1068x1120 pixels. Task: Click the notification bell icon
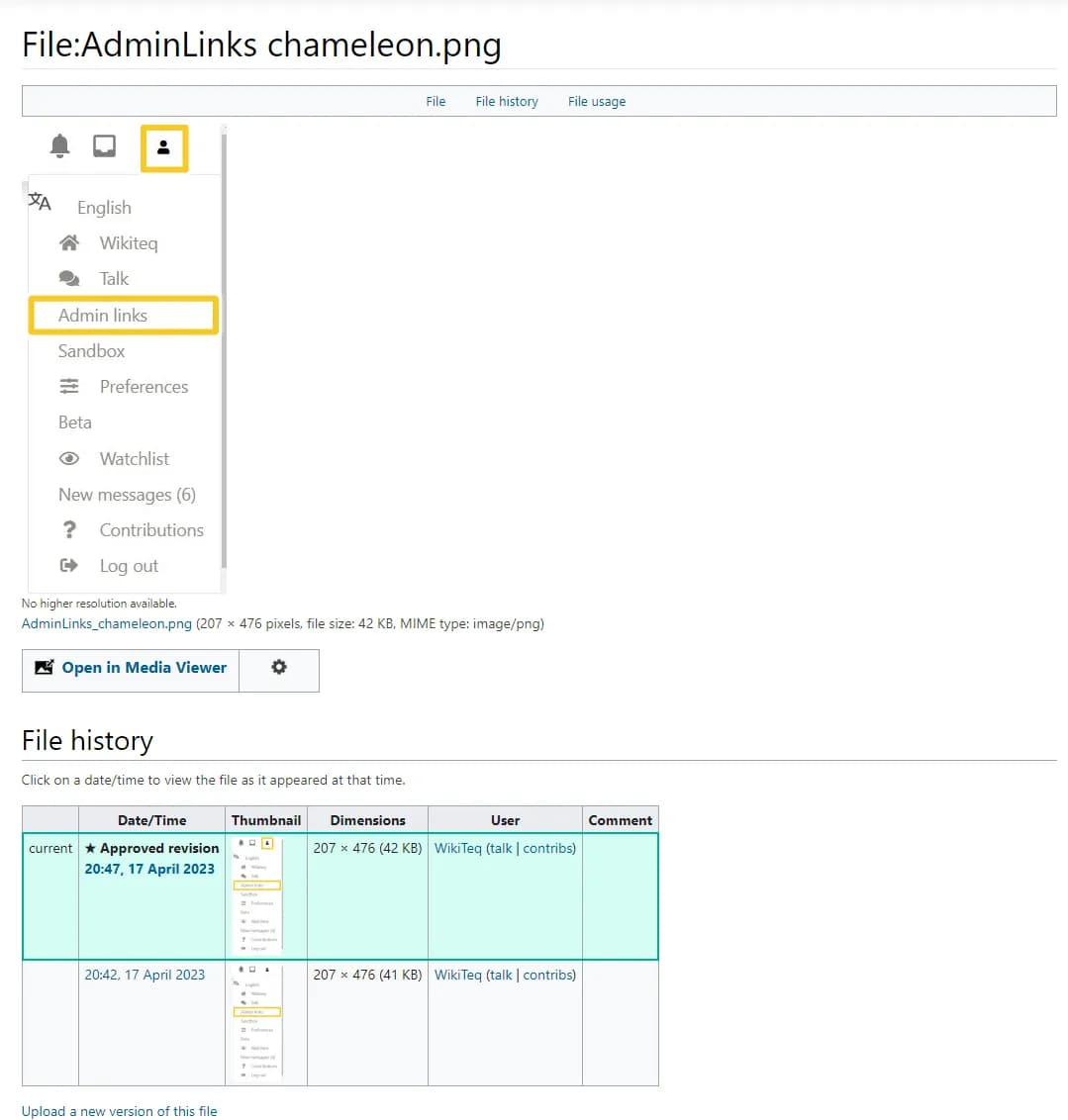(59, 144)
